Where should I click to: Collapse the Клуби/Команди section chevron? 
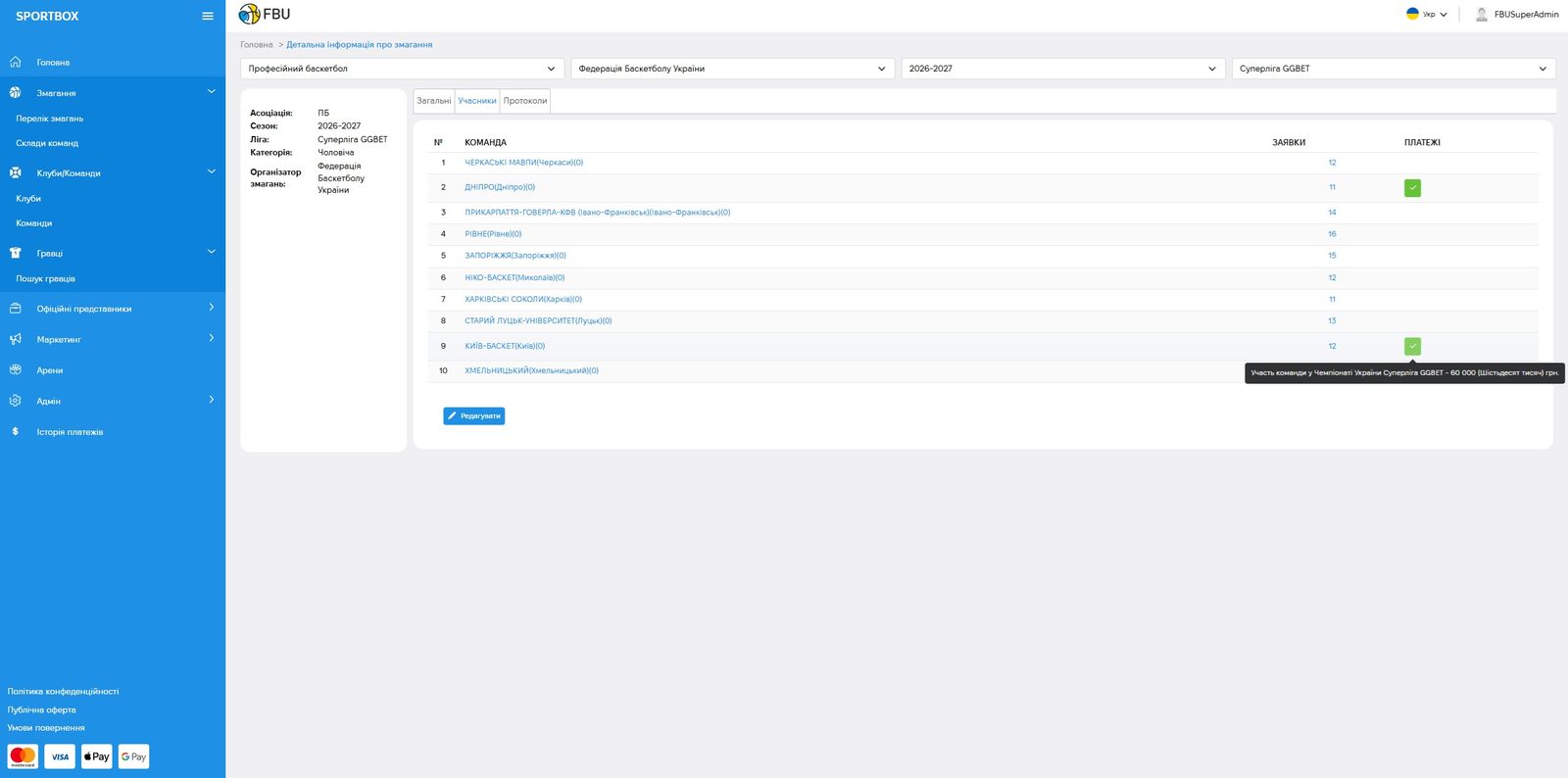[211, 172]
